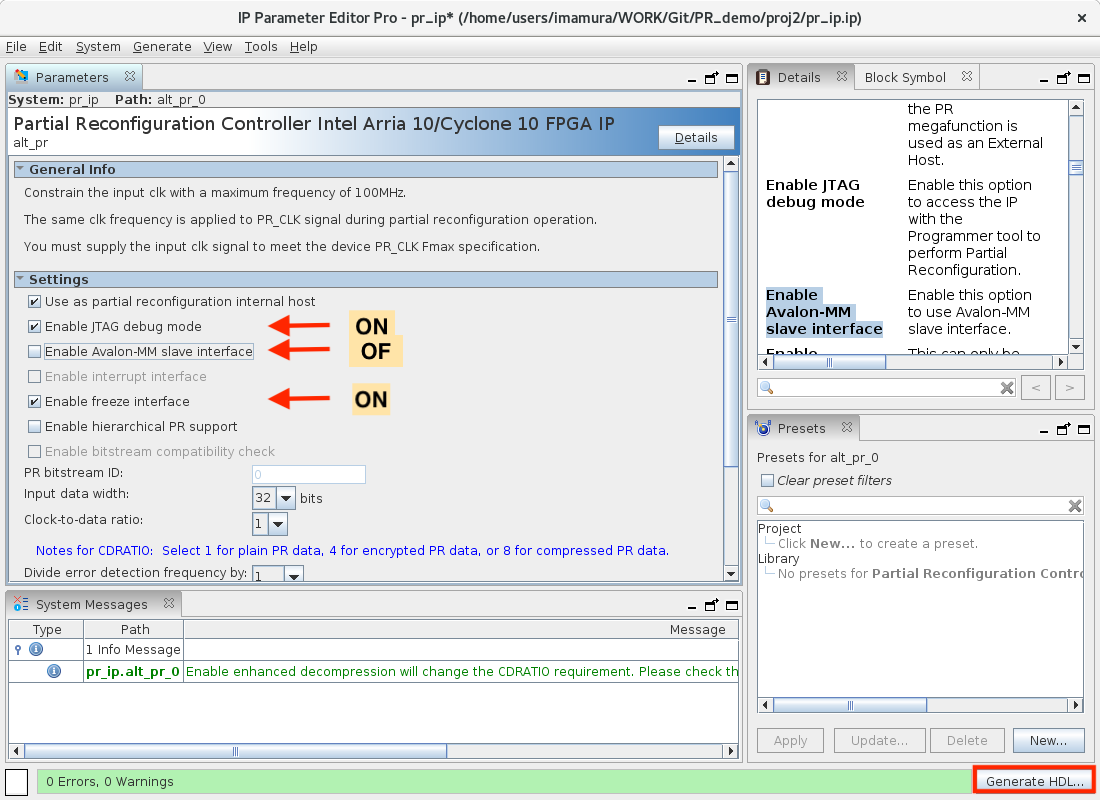Image resolution: width=1100 pixels, height=800 pixels.
Task: Clear the Presets search field with its X icon
Action: (1074, 505)
